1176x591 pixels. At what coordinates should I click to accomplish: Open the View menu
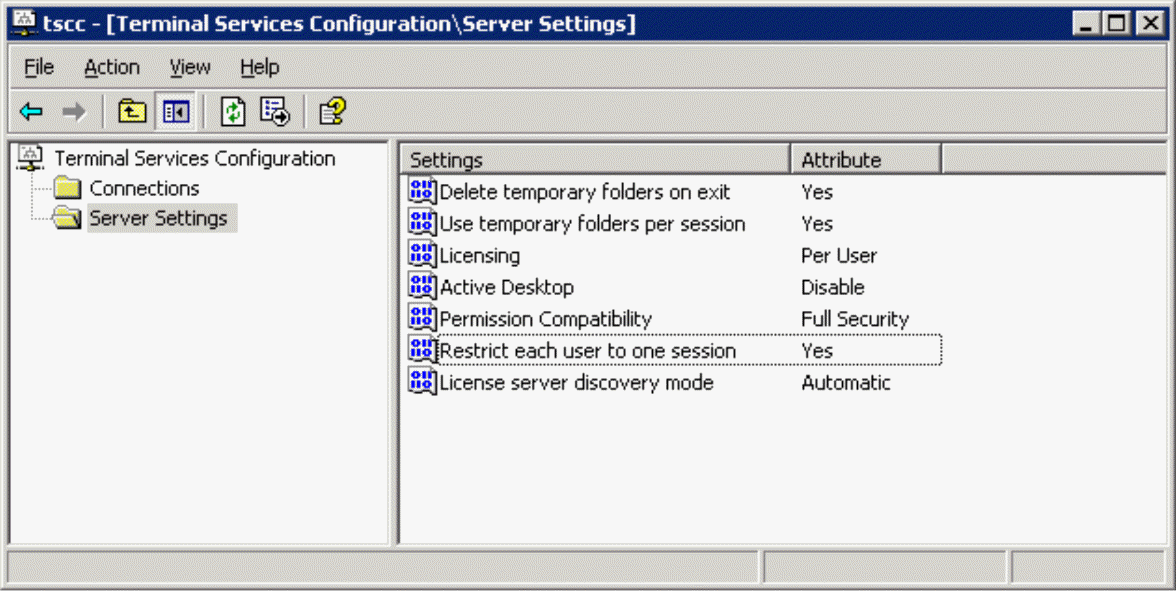(x=190, y=68)
